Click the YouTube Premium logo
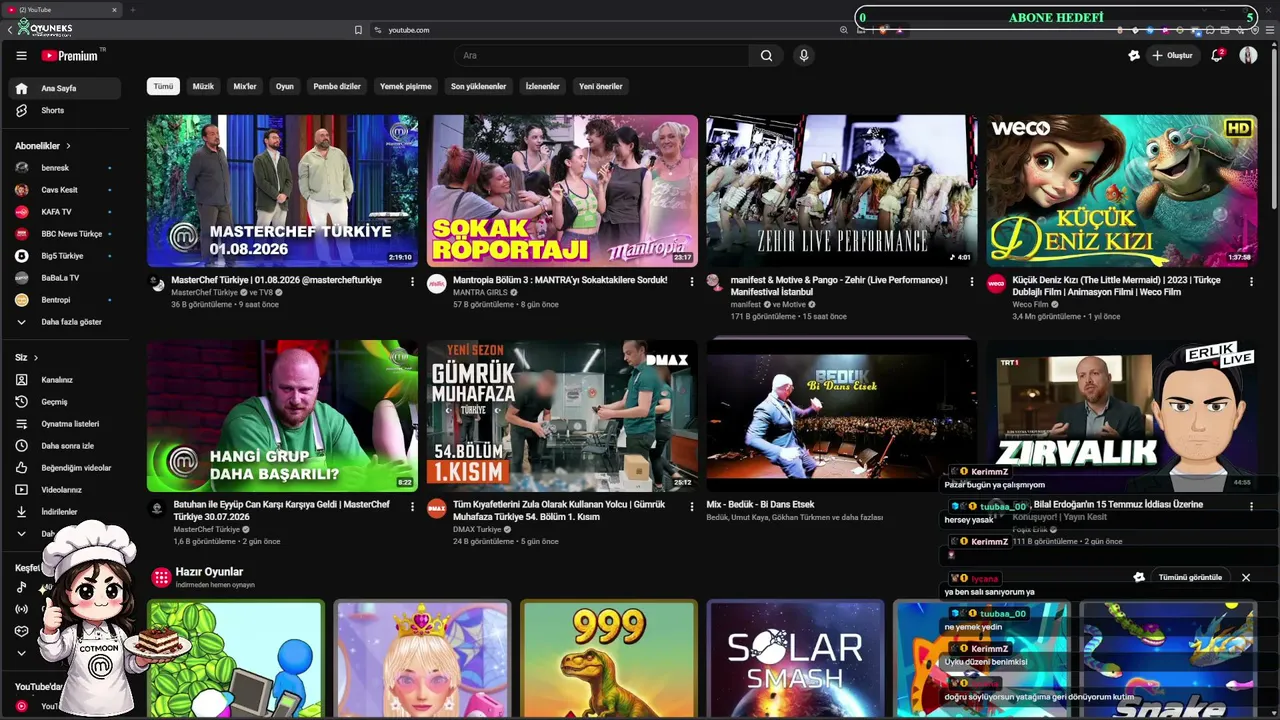The image size is (1280, 720). 70,56
